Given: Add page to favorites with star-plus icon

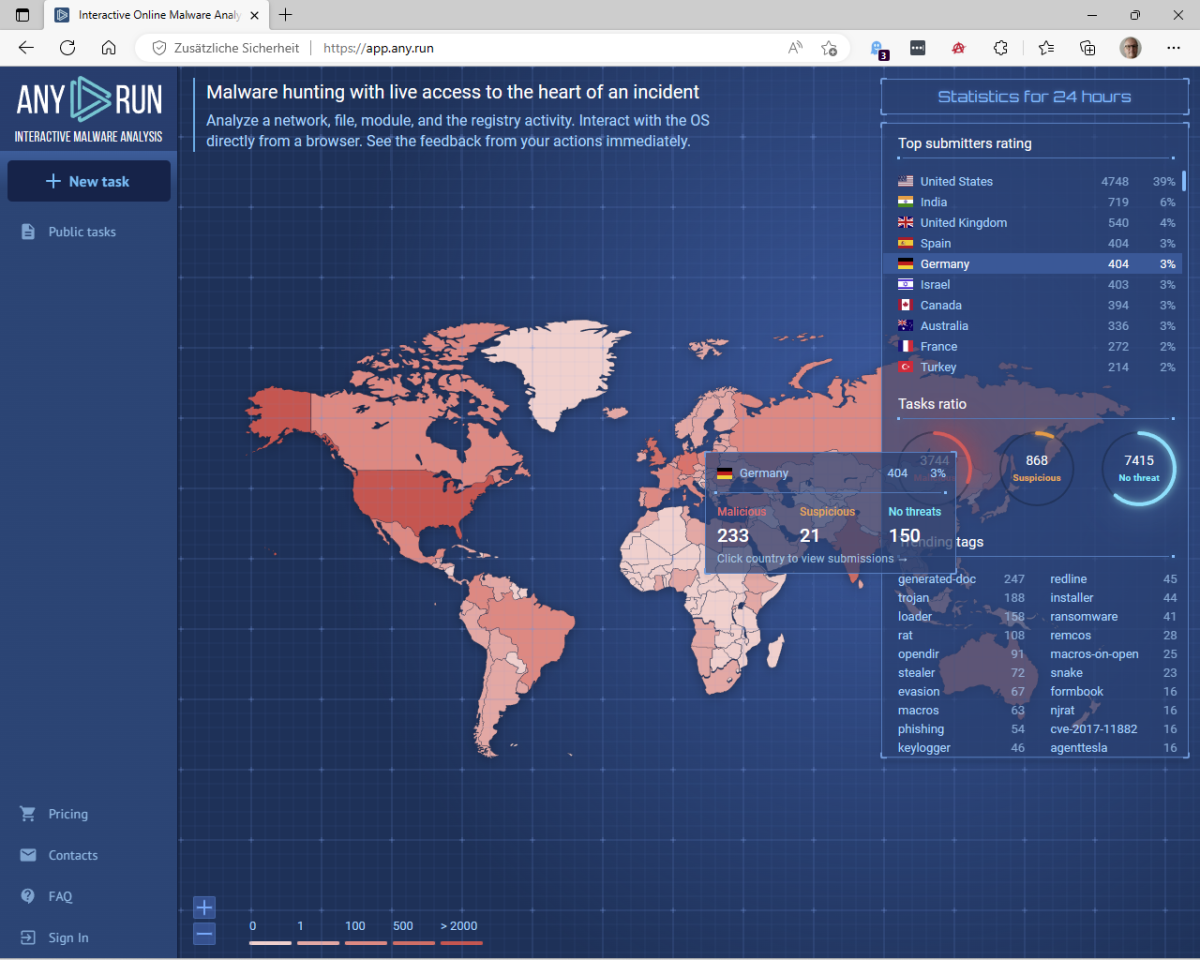Looking at the screenshot, I should tap(829, 48).
